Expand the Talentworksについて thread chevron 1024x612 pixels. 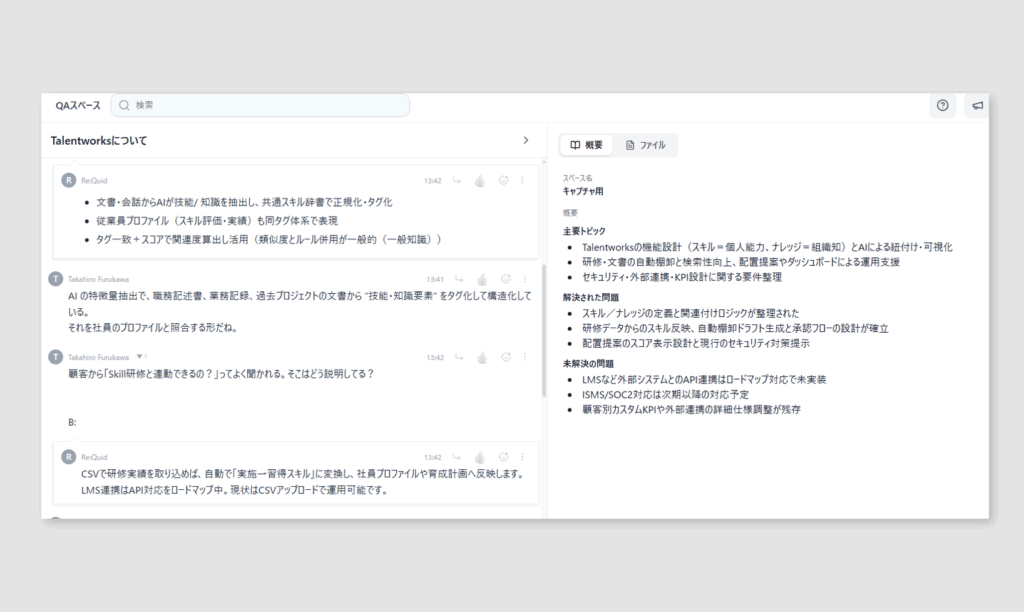click(526, 141)
